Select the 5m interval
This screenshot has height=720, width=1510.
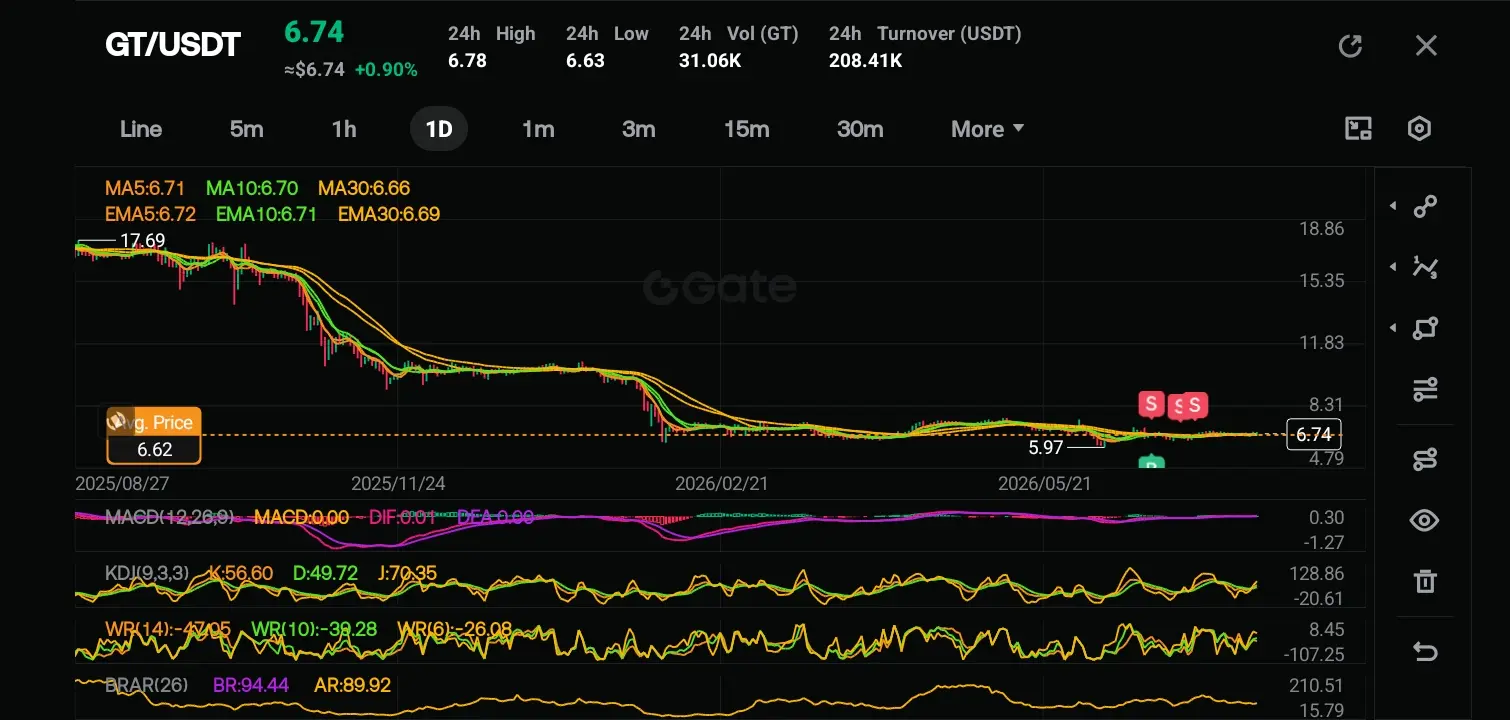[x=246, y=129]
